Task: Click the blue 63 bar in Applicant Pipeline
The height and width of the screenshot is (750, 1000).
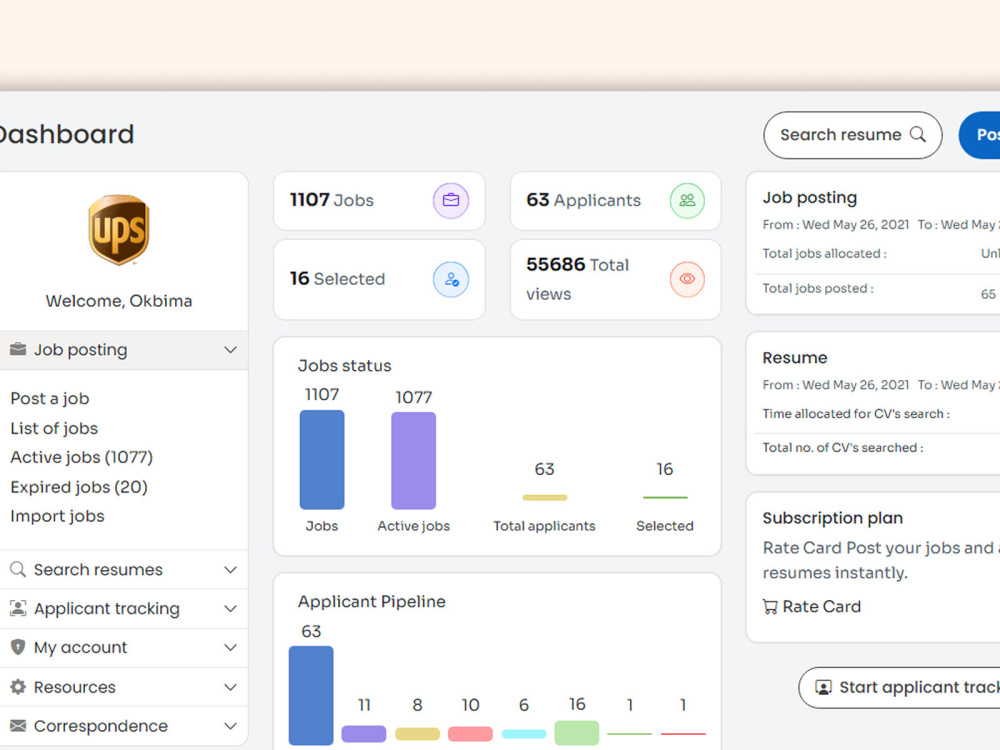Action: point(311,695)
